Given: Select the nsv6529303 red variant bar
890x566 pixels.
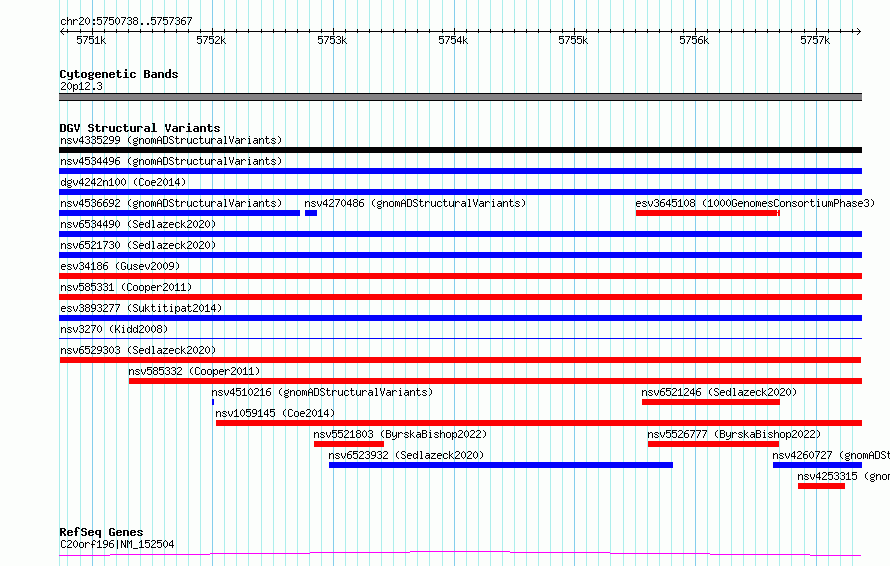Looking at the screenshot, I should pos(460,360).
